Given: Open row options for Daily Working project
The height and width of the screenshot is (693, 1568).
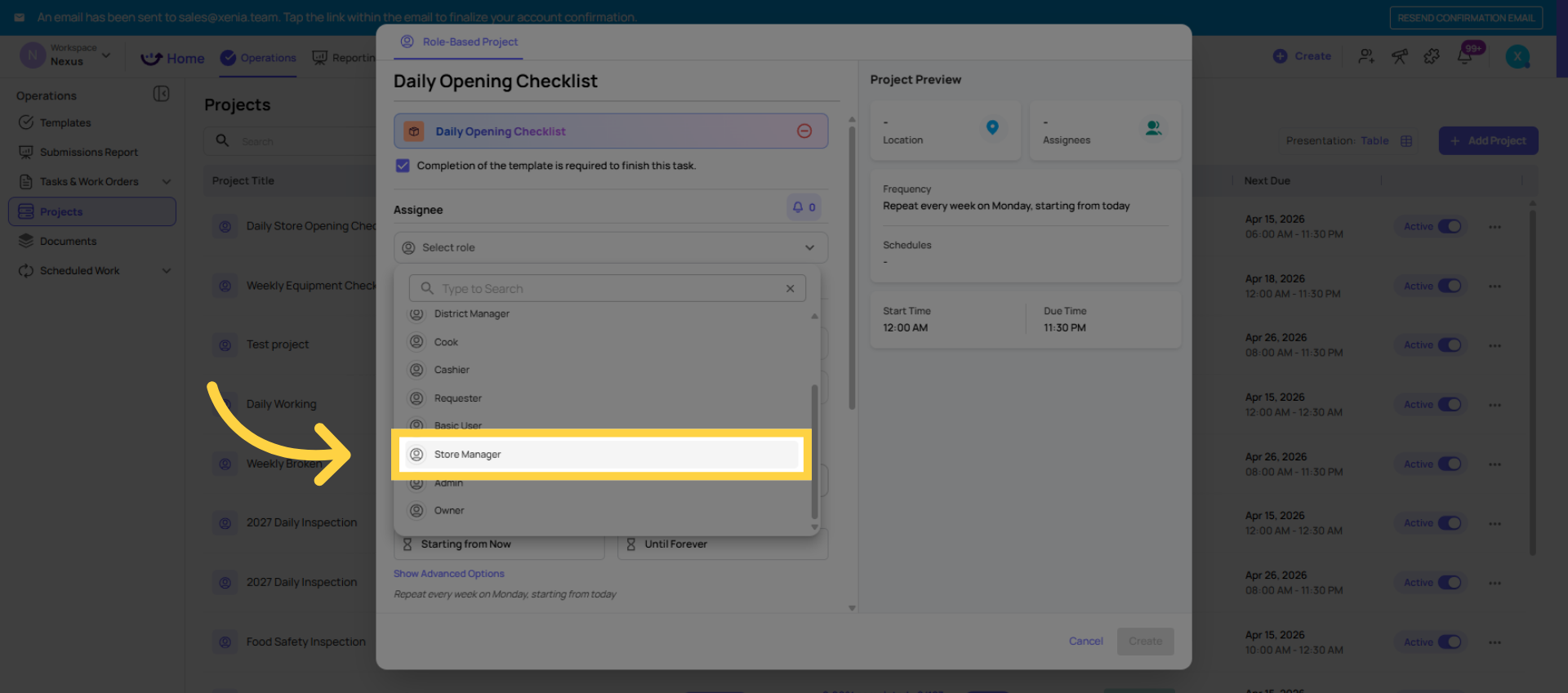Looking at the screenshot, I should pos(1494,405).
